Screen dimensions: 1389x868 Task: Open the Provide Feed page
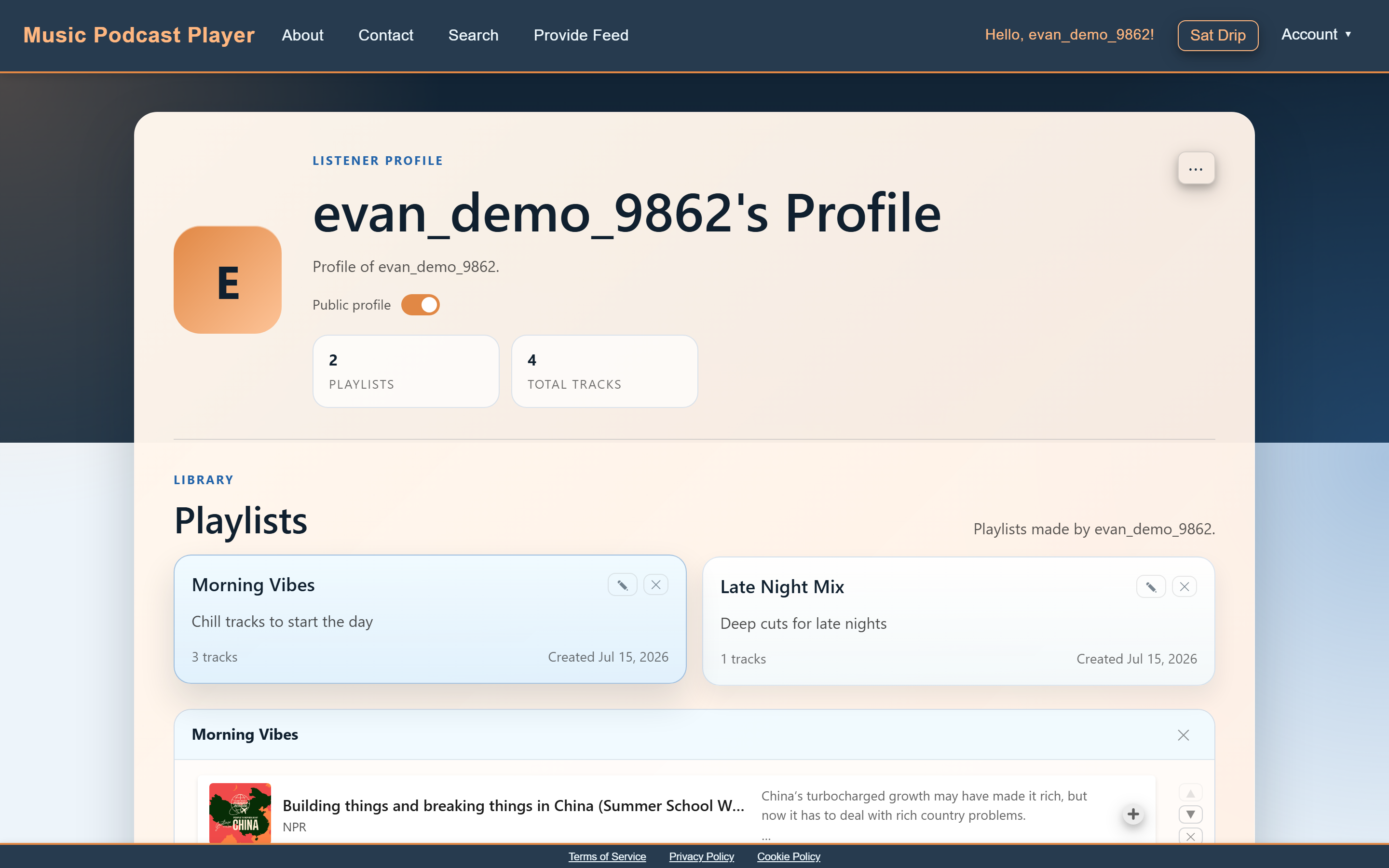click(x=581, y=35)
